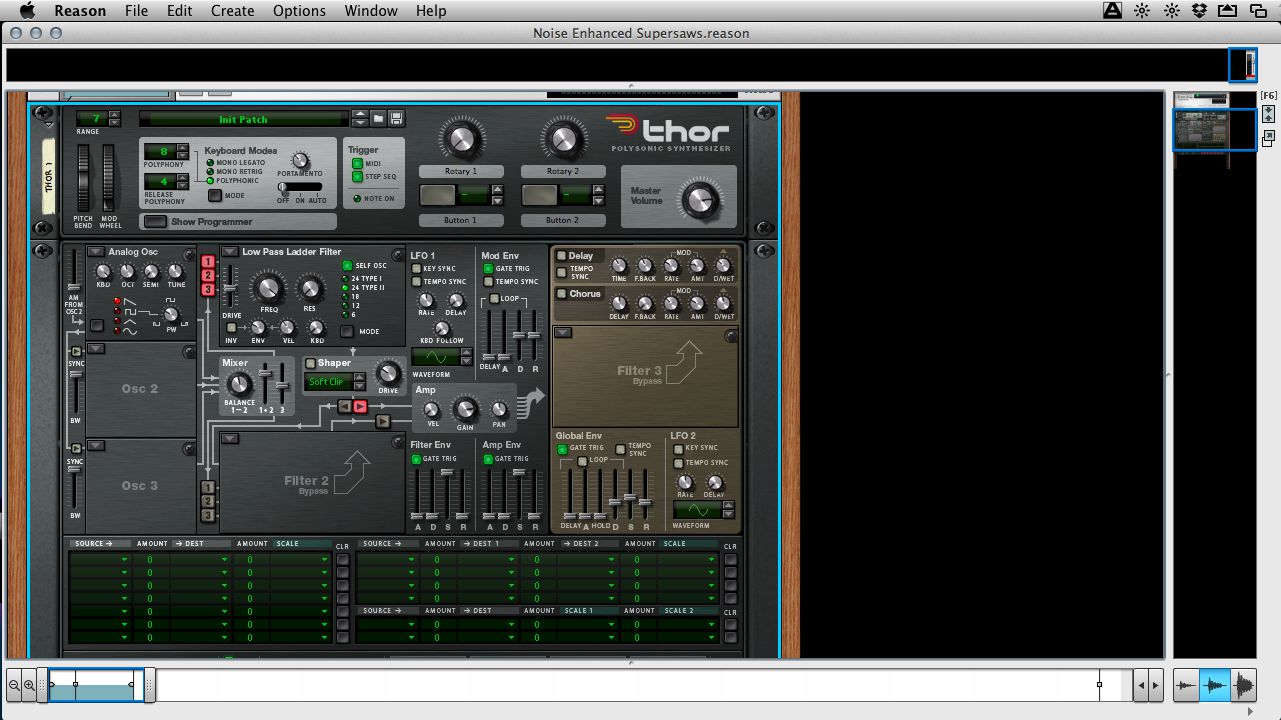This screenshot has width=1281, height=720.
Task: Click the Master Volume knob
Action: [x=699, y=201]
